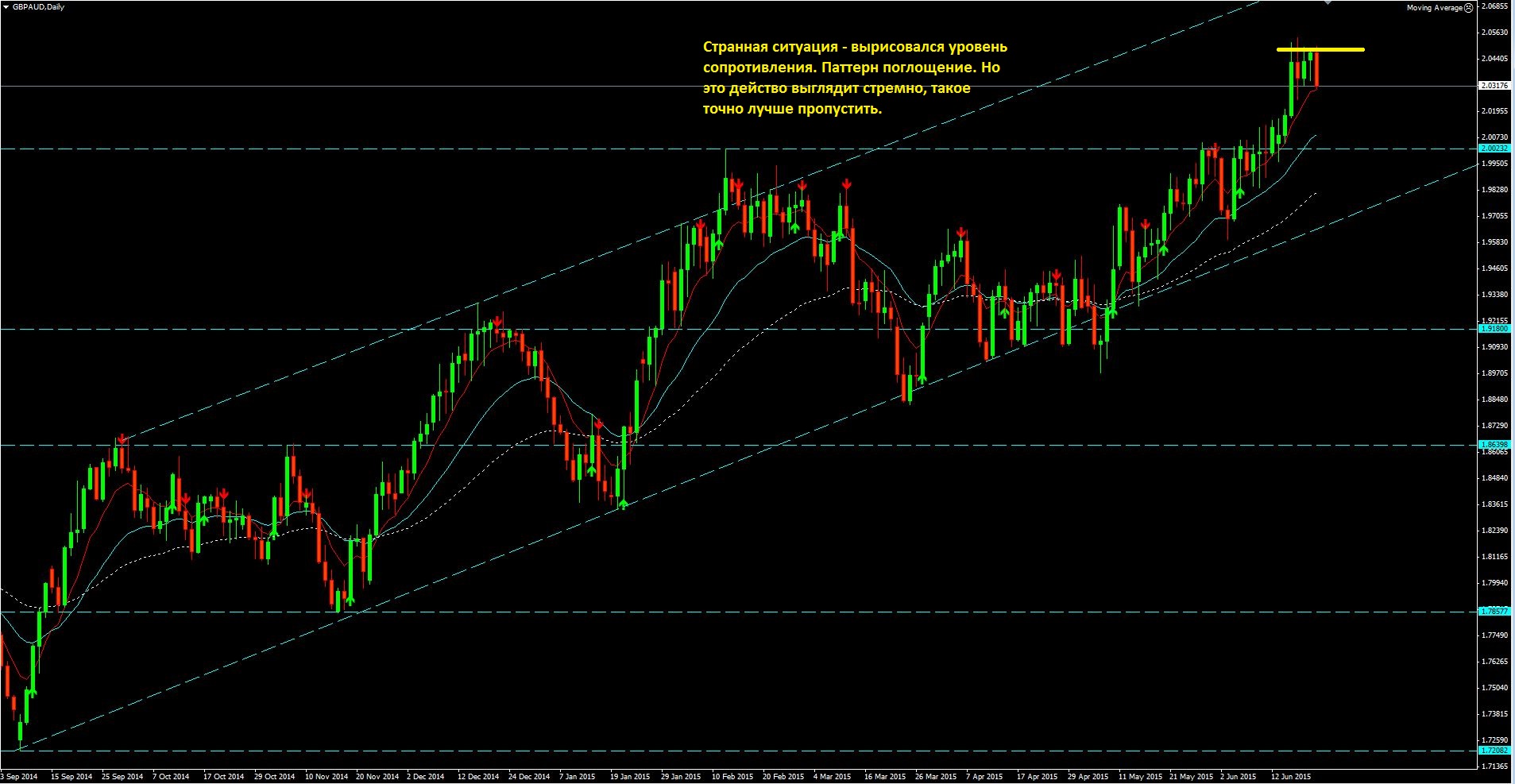
Task: Select the cyan level tag 2.00232
Action: [x=1494, y=149]
